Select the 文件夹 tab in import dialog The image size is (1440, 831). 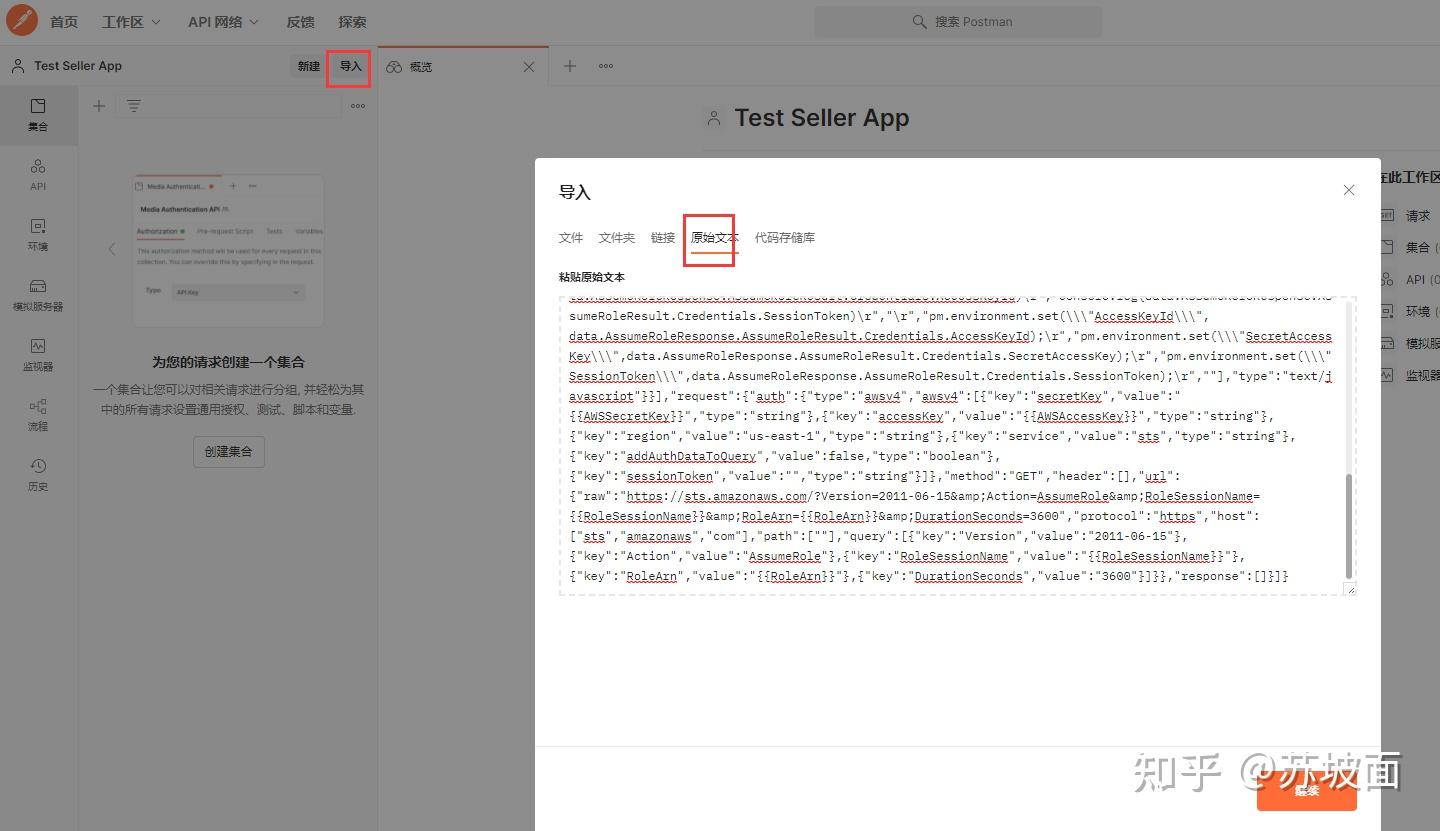[x=617, y=238]
